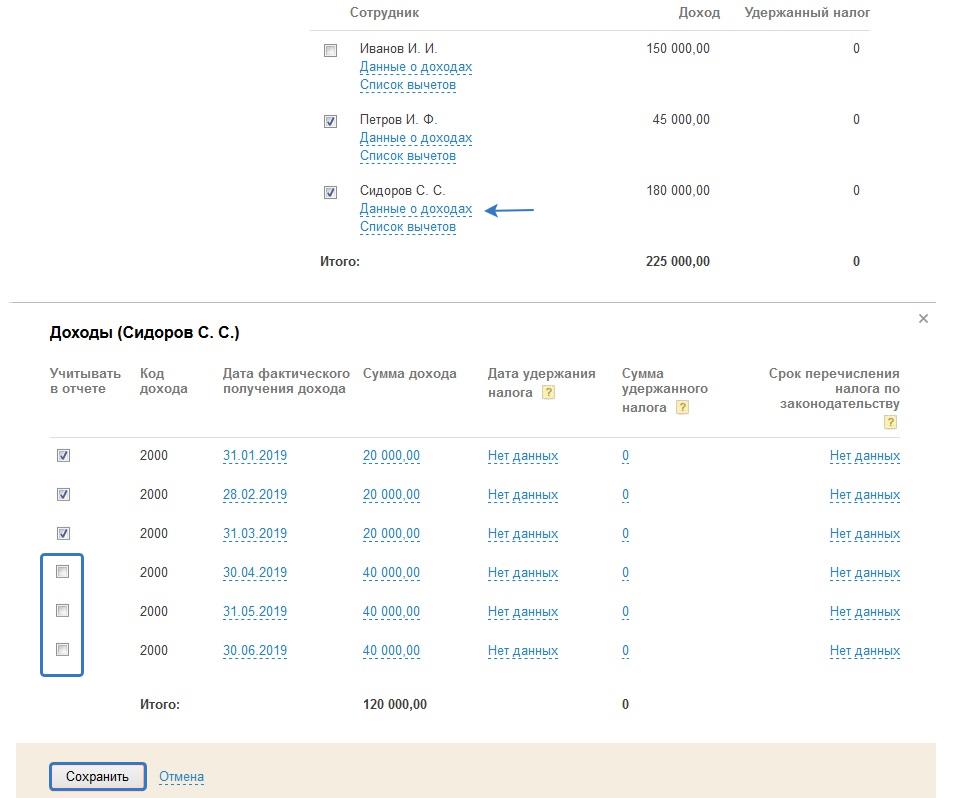Tick the 30.06.2019 income row checkbox
This screenshot has width=954, height=798.
(x=63, y=650)
